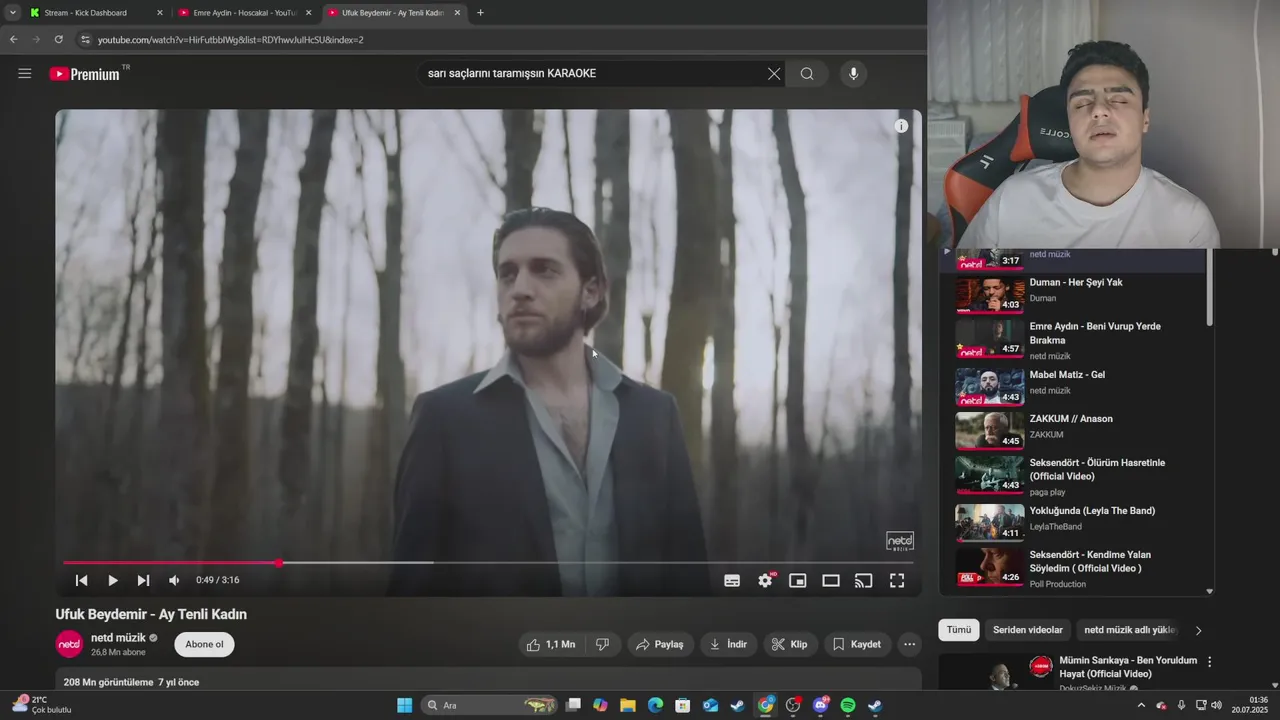Focus the browser URL address bar
The height and width of the screenshot is (720, 1280).
[500, 40]
